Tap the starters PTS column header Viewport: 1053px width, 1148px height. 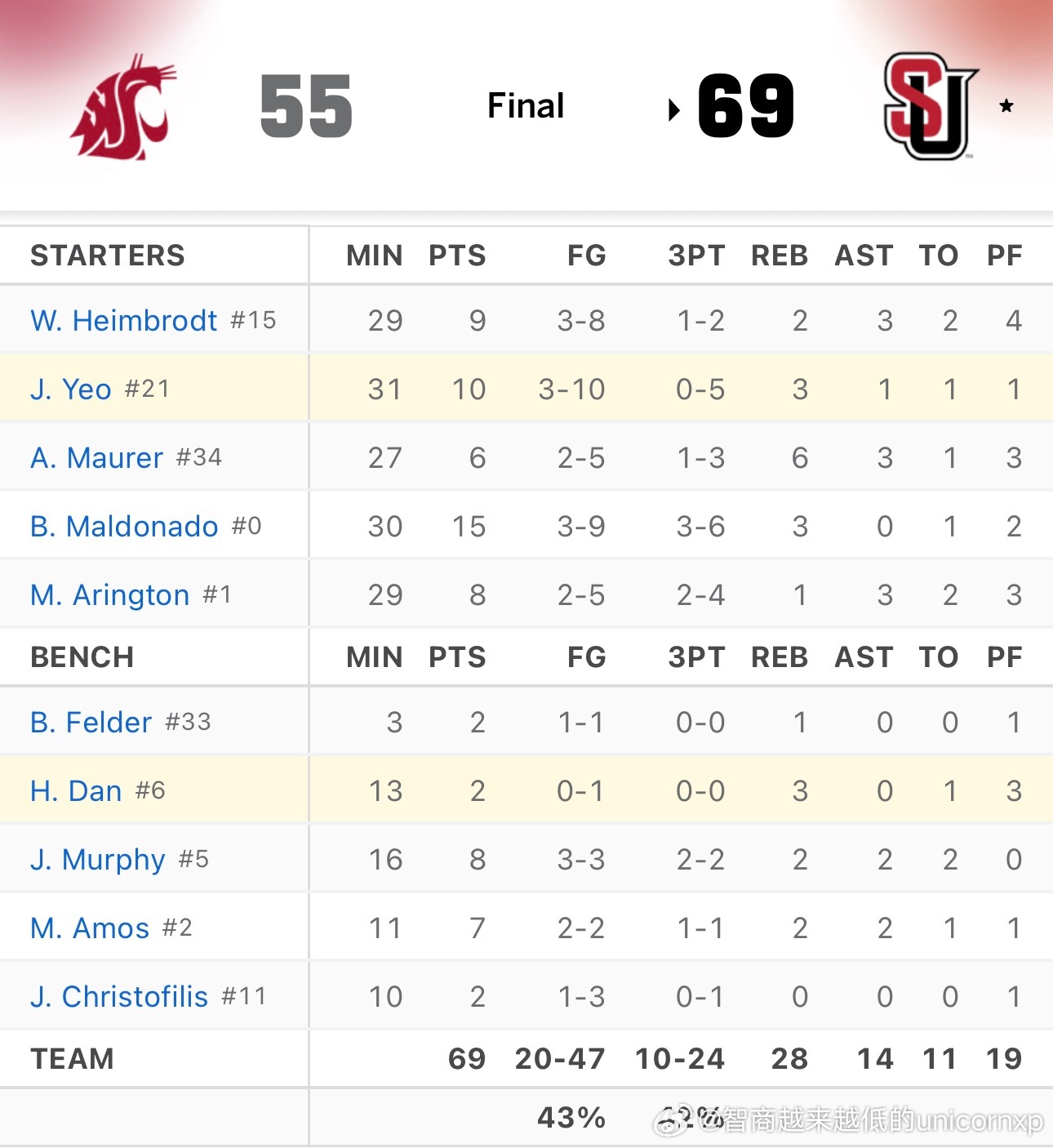pyautogui.click(x=457, y=255)
